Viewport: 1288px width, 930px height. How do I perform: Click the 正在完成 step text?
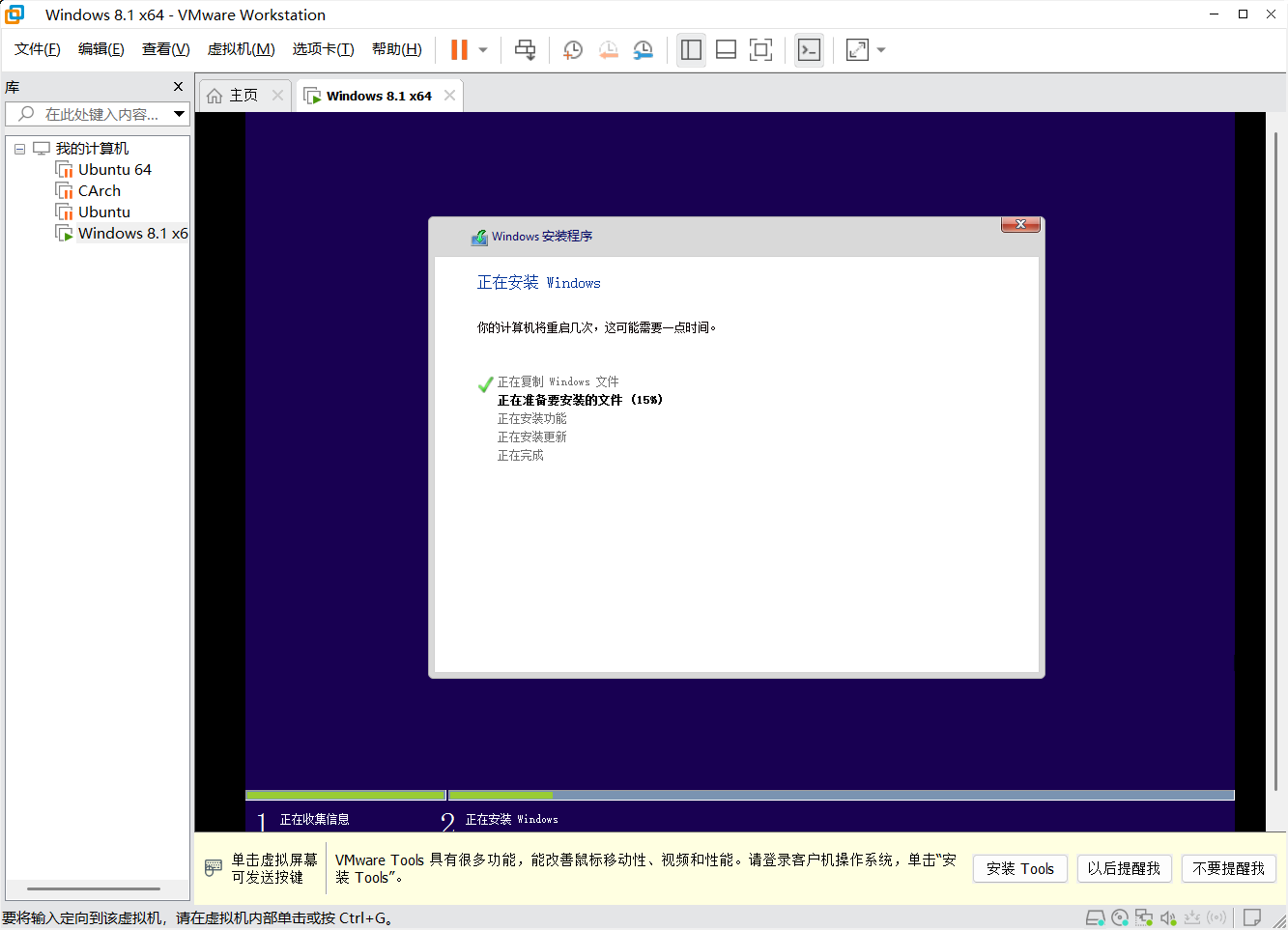tap(520, 455)
